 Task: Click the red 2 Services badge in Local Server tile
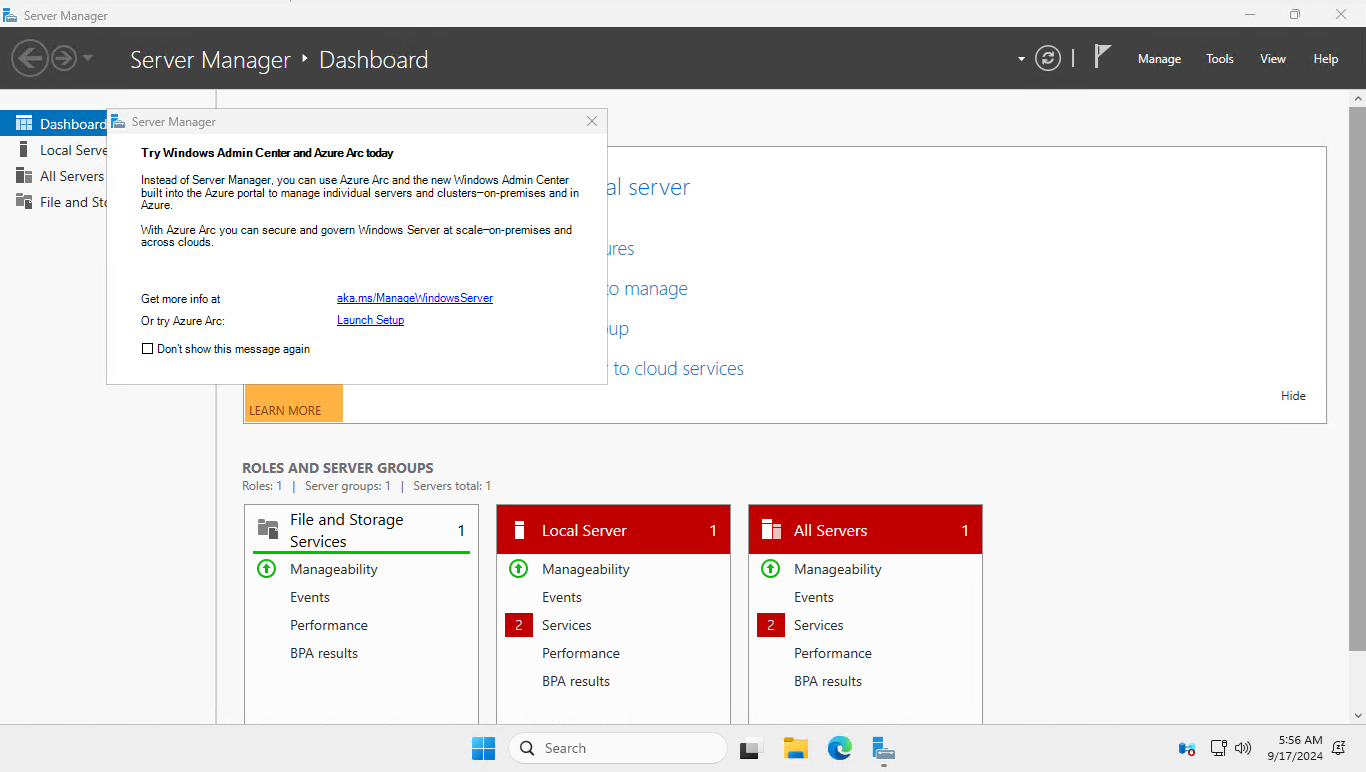click(x=519, y=625)
